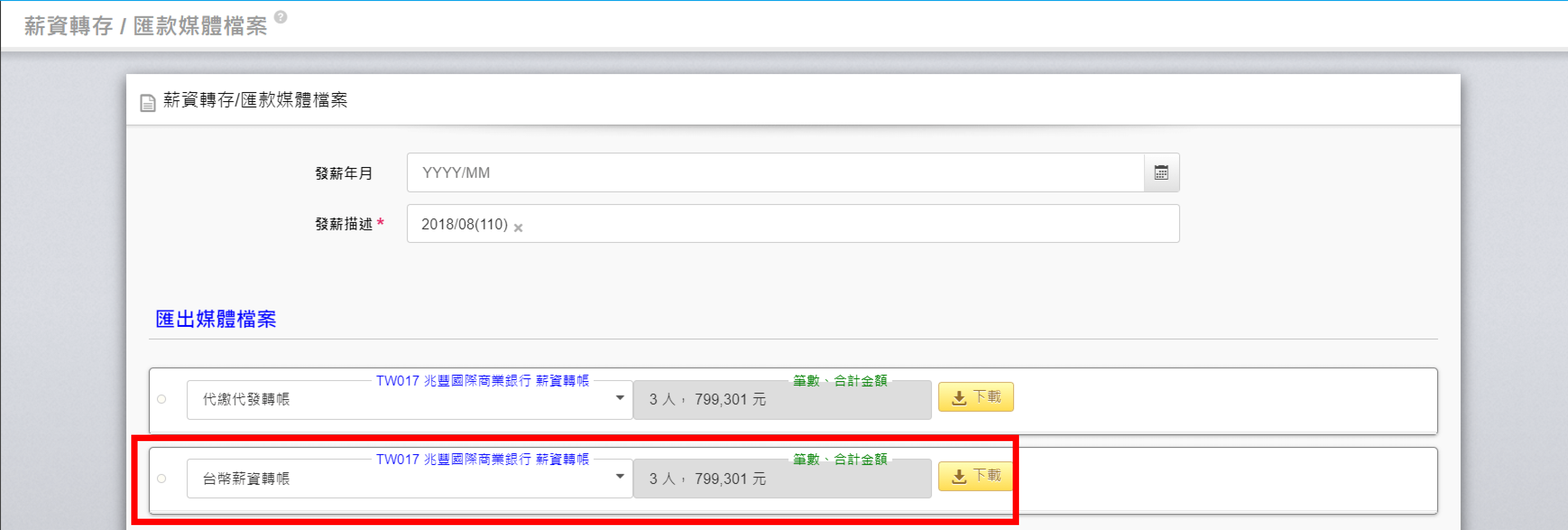1568x530 pixels.
Task: Focus the YYYY/MM pay period input field
Action: (x=774, y=173)
